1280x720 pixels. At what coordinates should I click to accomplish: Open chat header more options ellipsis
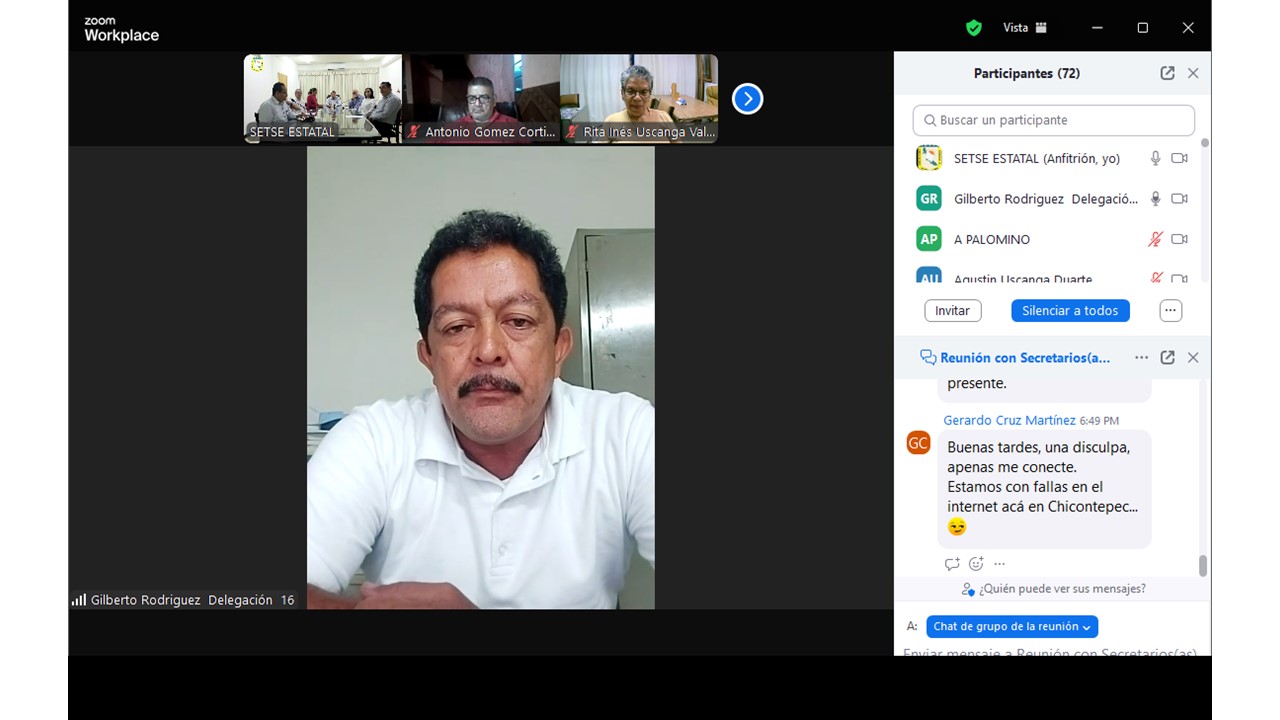pos(1141,357)
